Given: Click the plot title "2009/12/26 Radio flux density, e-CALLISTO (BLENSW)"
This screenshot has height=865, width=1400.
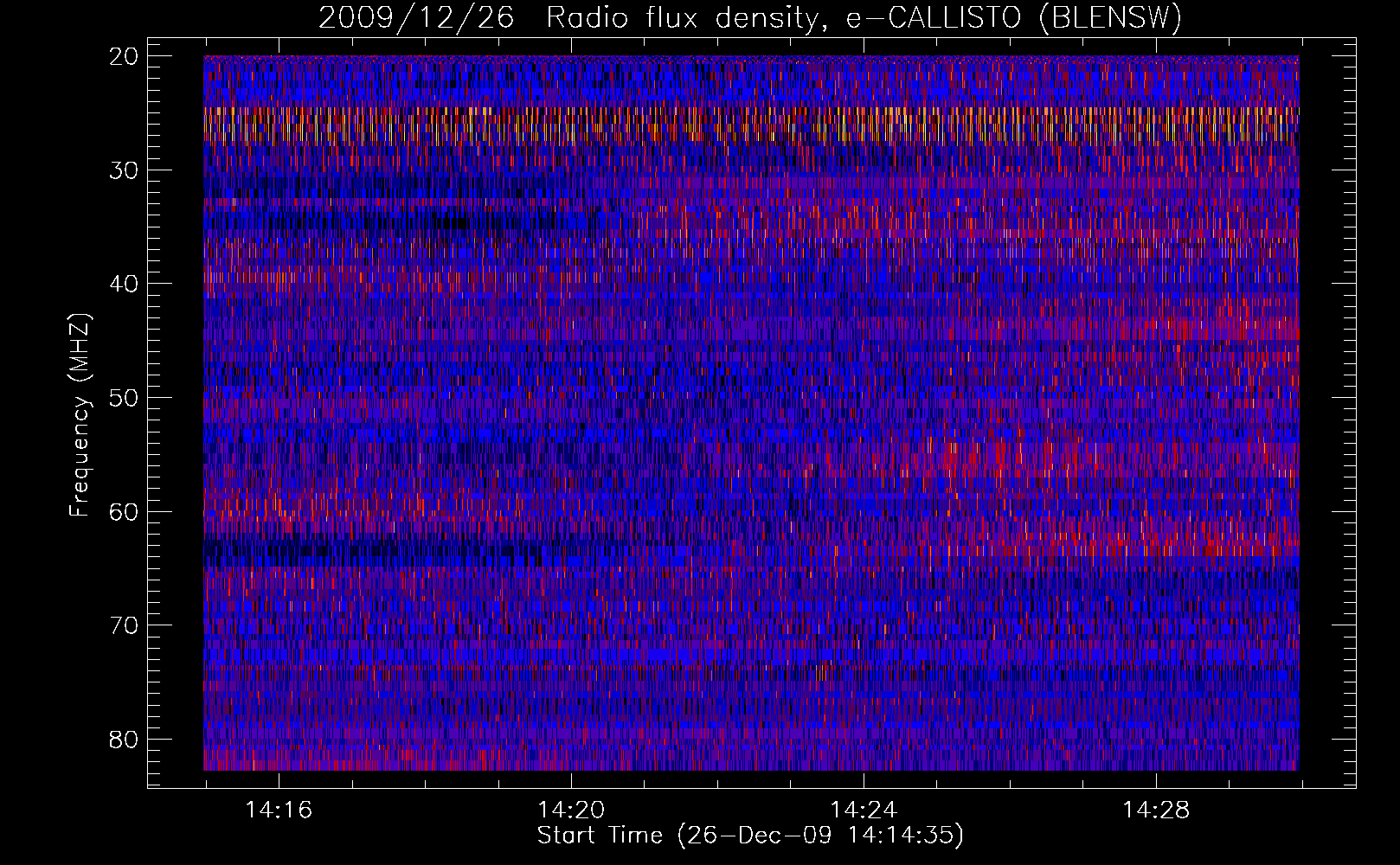Looking at the screenshot, I should pyautogui.click(x=750, y=17).
